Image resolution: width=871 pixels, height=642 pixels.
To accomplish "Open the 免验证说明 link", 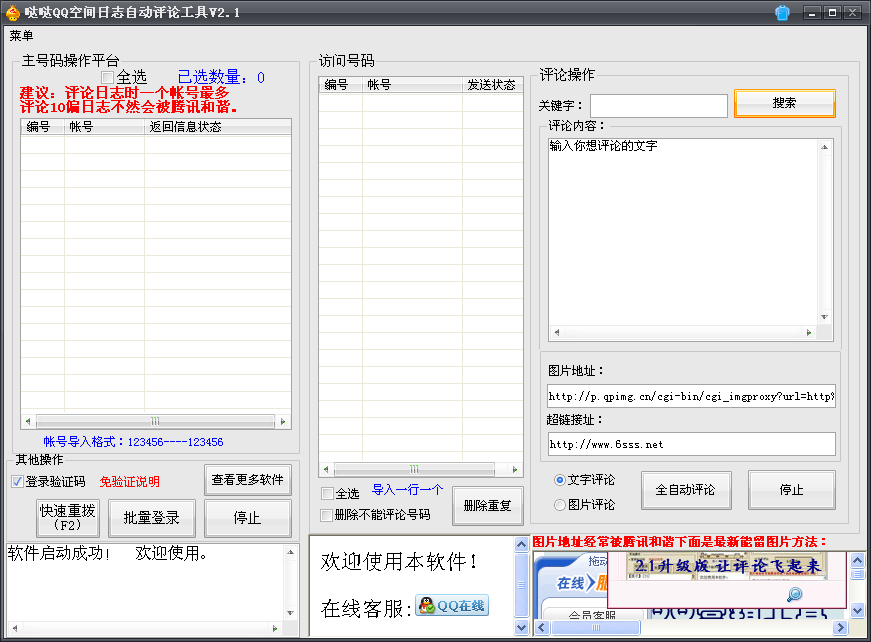I will tap(129, 482).
